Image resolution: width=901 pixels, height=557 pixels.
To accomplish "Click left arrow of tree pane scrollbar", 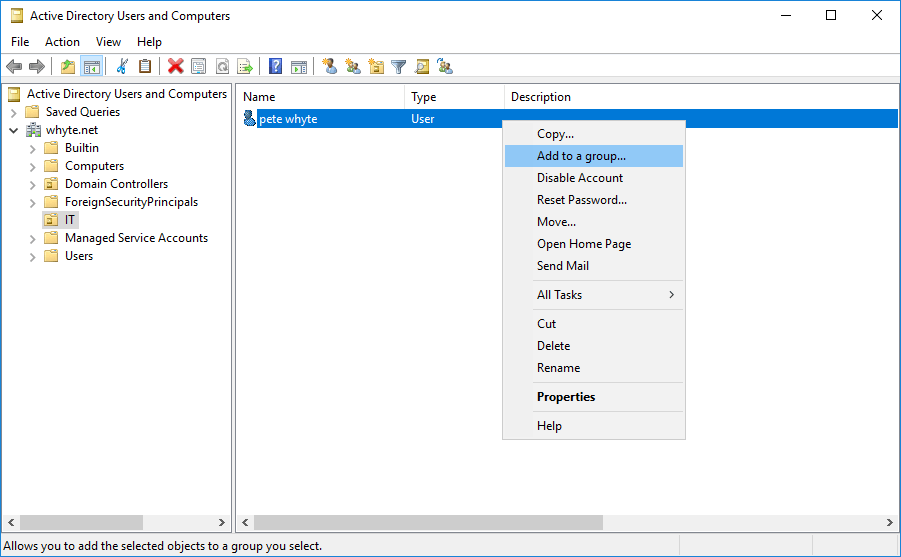I will (x=11, y=522).
